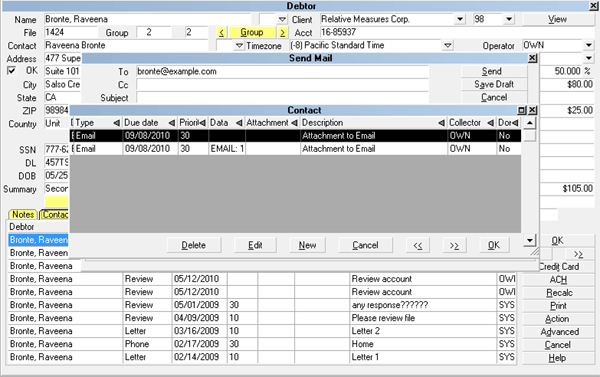Click the Data column sort arrow
This screenshot has width=600, height=377.
pyautogui.click(x=239, y=123)
